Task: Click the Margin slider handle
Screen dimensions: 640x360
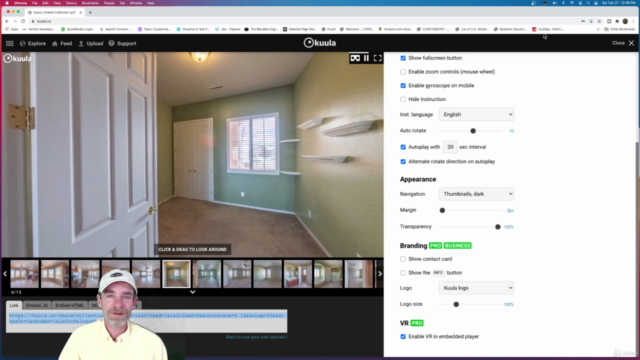Action: pos(442,210)
